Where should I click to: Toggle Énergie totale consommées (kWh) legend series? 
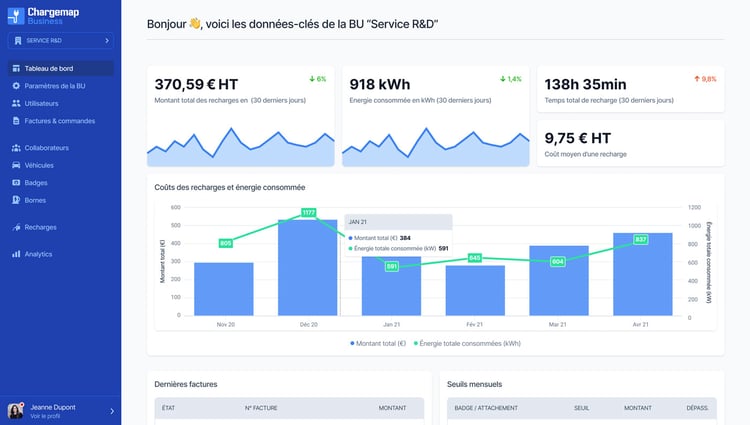pyautogui.click(x=468, y=343)
